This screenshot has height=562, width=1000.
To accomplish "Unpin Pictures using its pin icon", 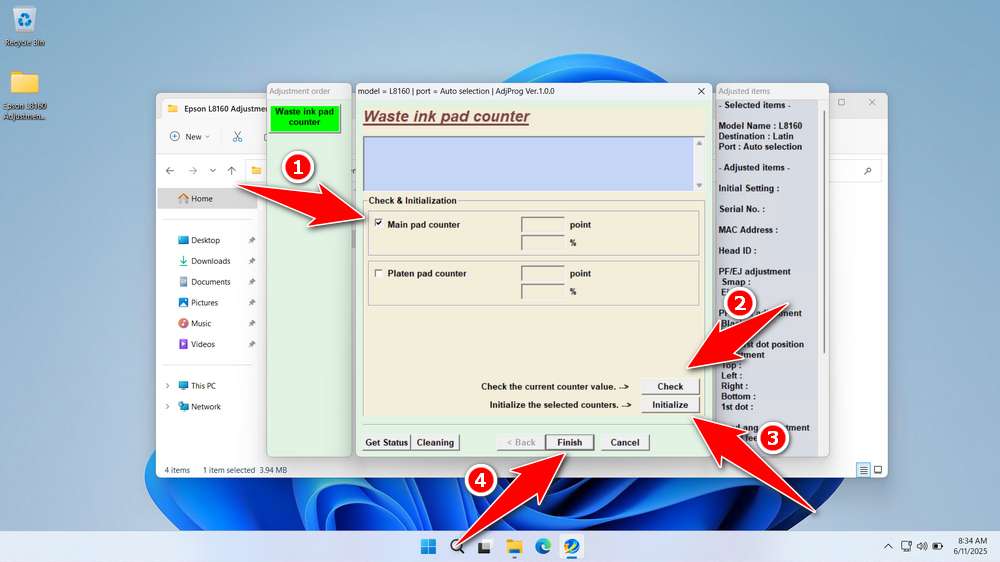I will click(x=252, y=302).
